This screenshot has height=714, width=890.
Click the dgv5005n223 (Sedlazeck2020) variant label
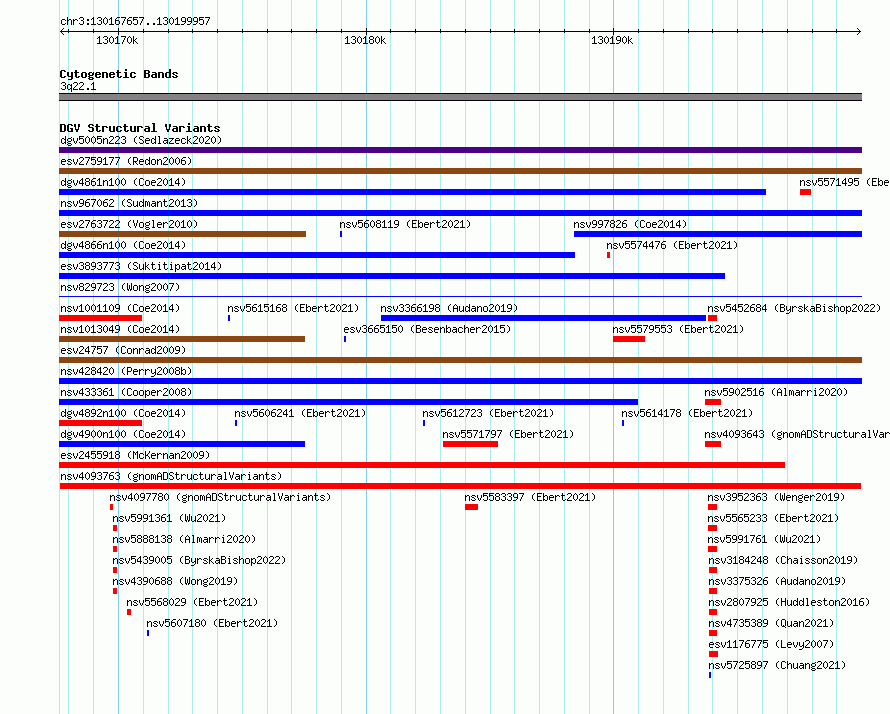(x=141, y=140)
